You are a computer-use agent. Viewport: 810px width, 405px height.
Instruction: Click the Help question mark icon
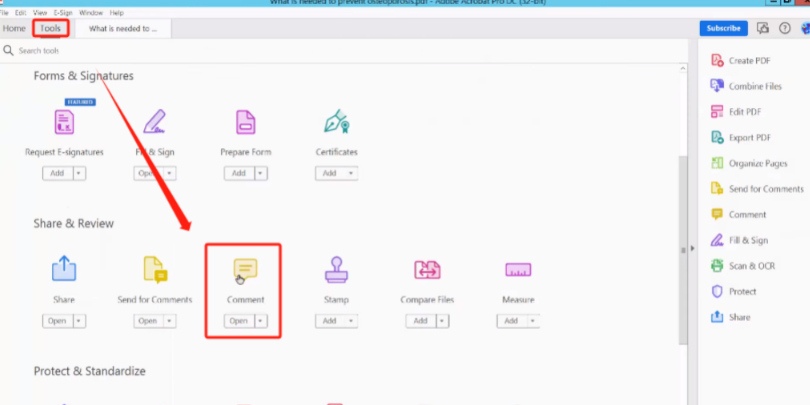pyautogui.click(x=785, y=28)
